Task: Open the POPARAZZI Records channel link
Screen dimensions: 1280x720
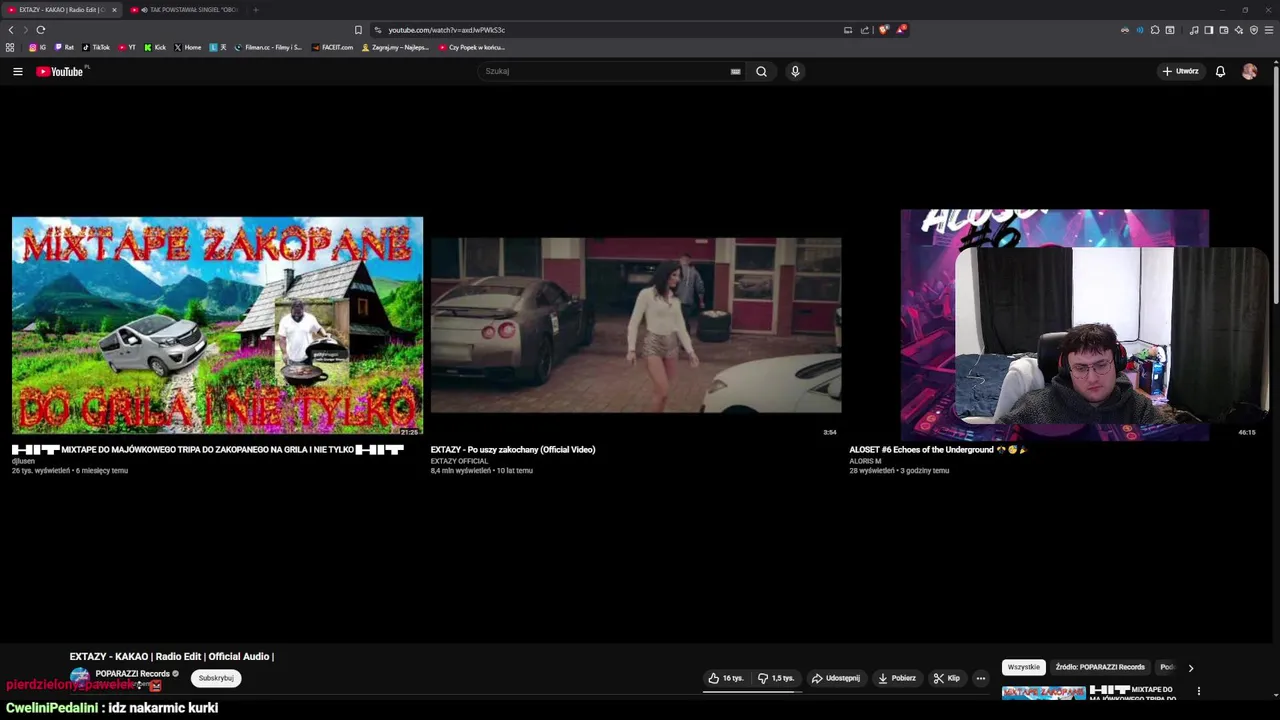Action: (132, 674)
